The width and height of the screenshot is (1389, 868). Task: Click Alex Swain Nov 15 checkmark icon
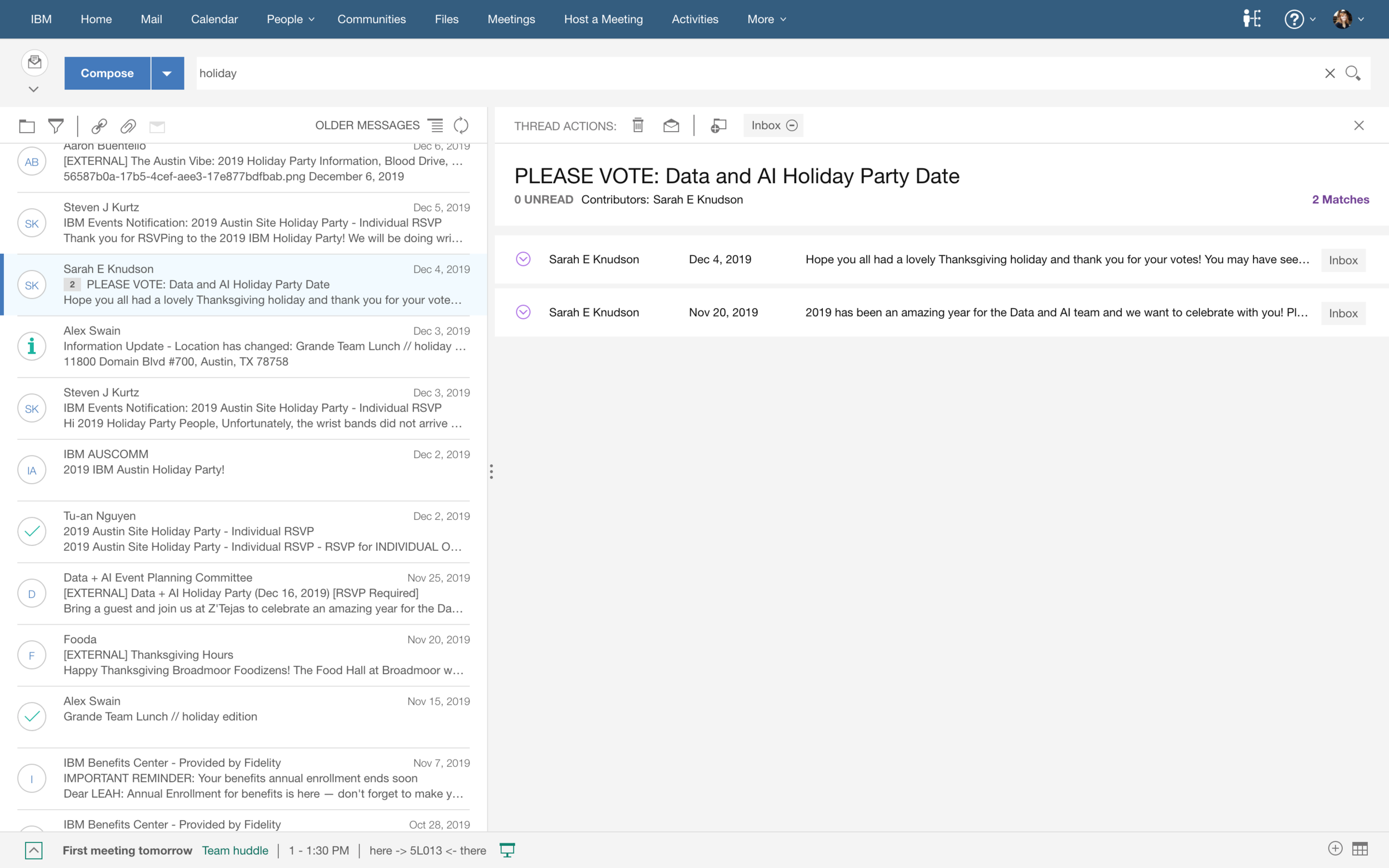click(x=32, y=716)
